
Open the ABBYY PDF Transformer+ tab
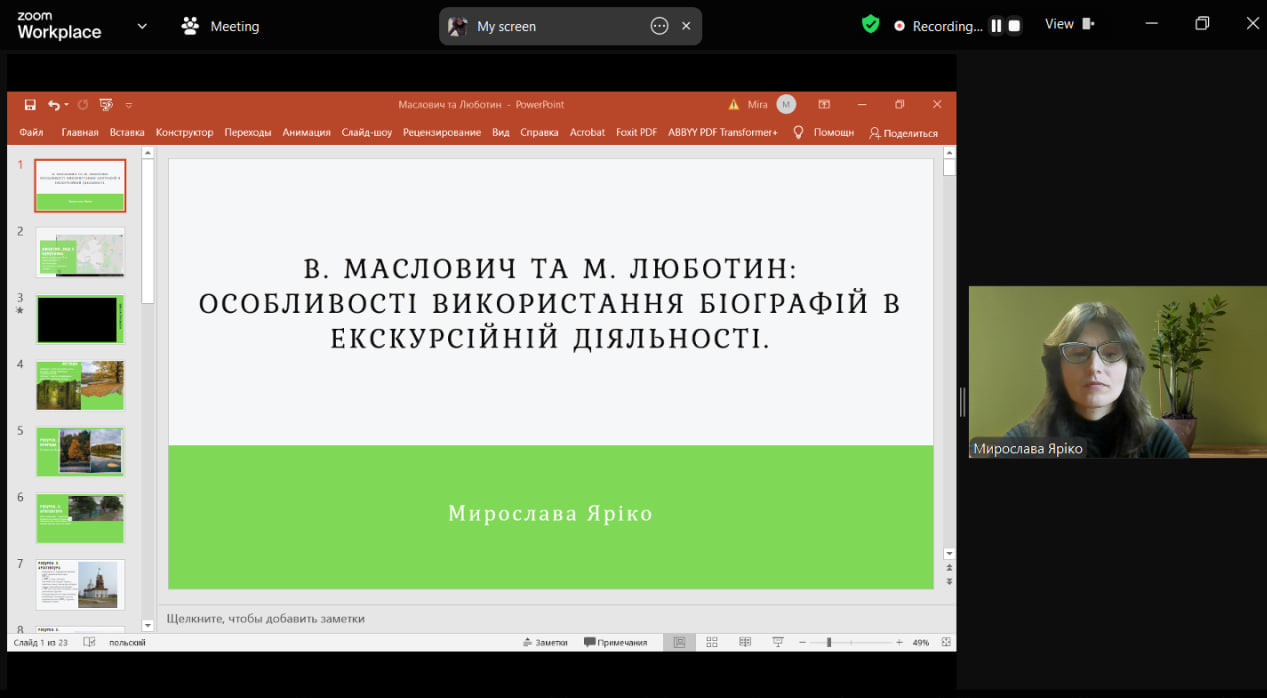point(723,132)
